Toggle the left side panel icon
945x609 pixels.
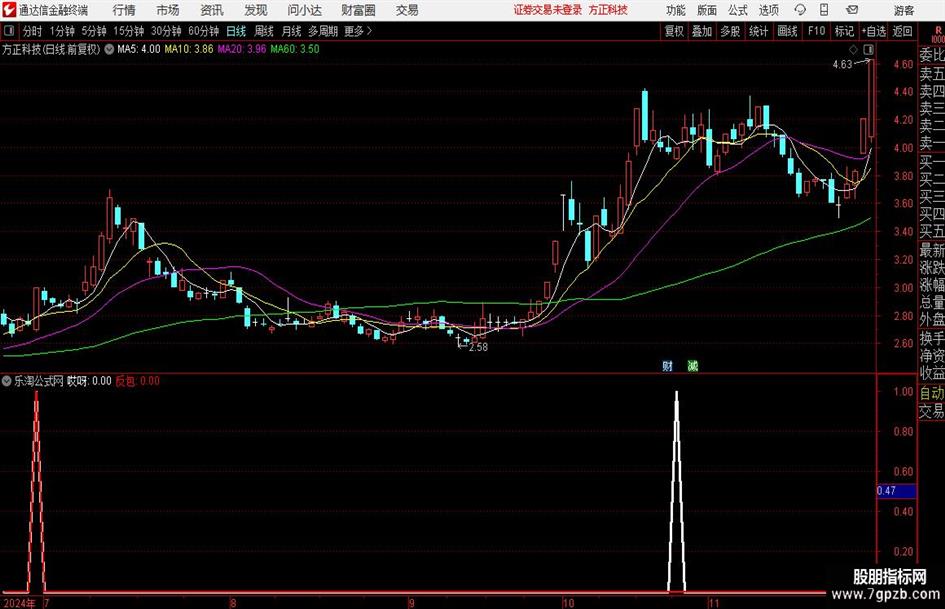click(9, 31)
